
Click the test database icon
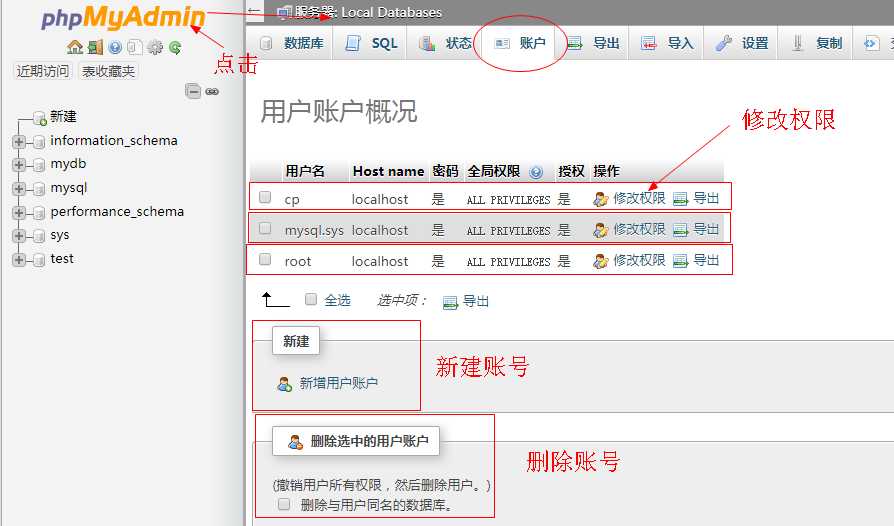pos(39,260)
